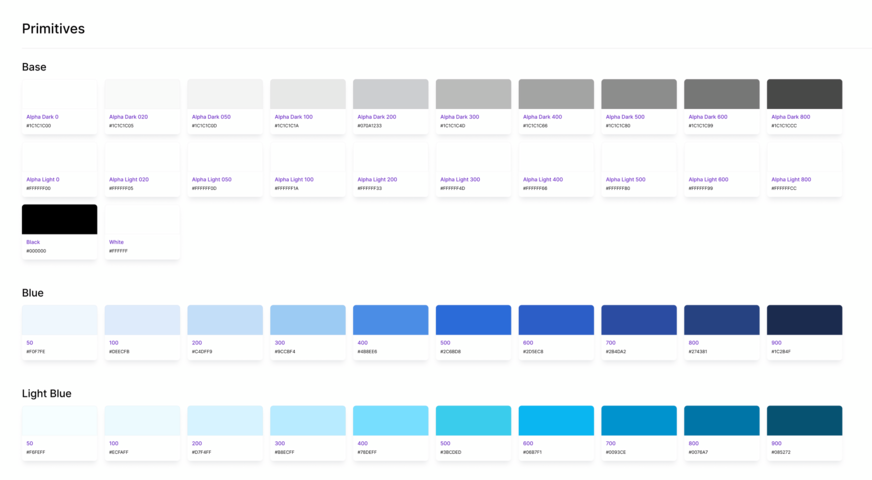Select the Light Blue 600 swatch
The image size is (872, 480).
[x=556, y=420]
